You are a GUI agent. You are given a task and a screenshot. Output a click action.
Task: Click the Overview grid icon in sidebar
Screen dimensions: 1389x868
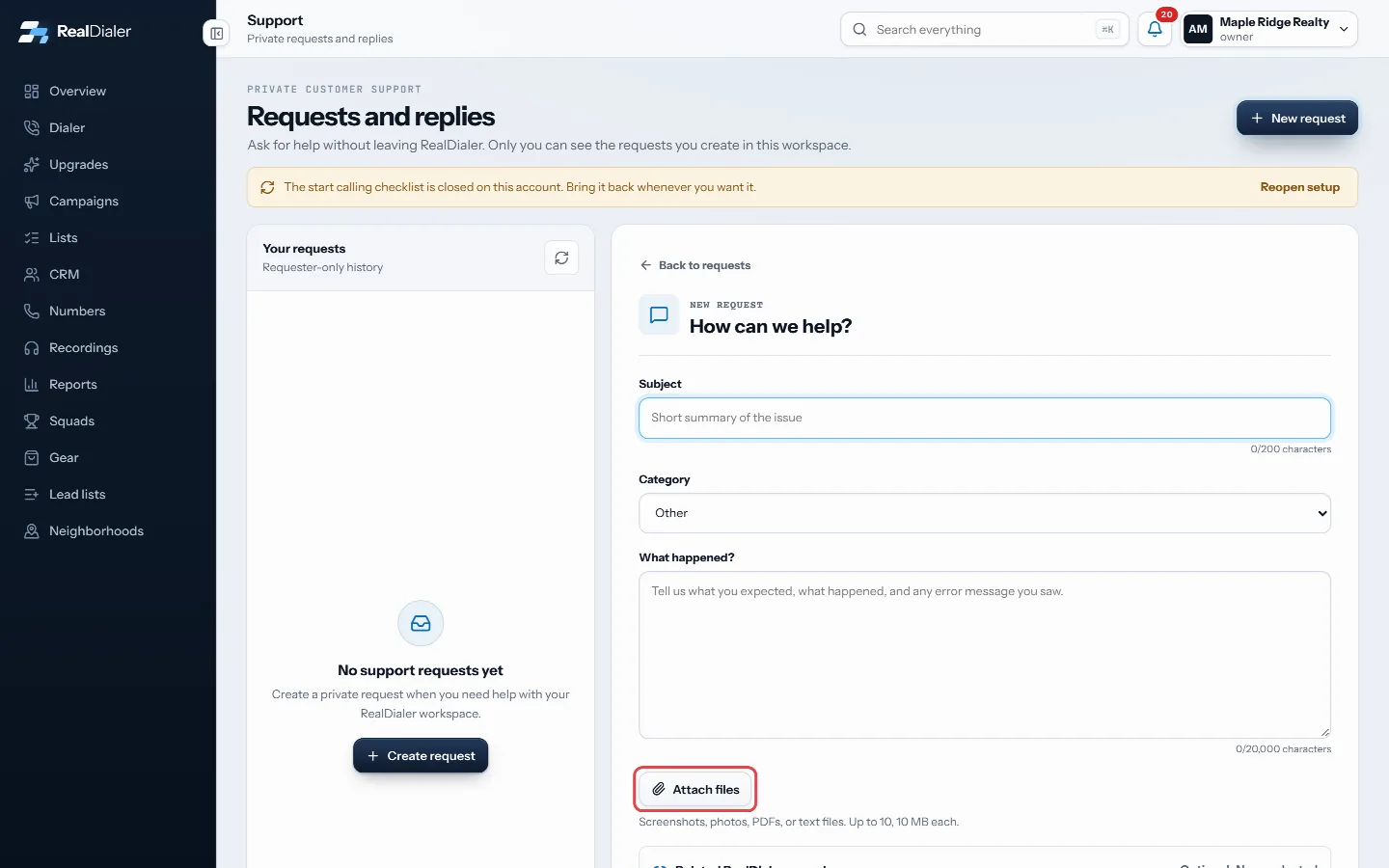[32, 92]
